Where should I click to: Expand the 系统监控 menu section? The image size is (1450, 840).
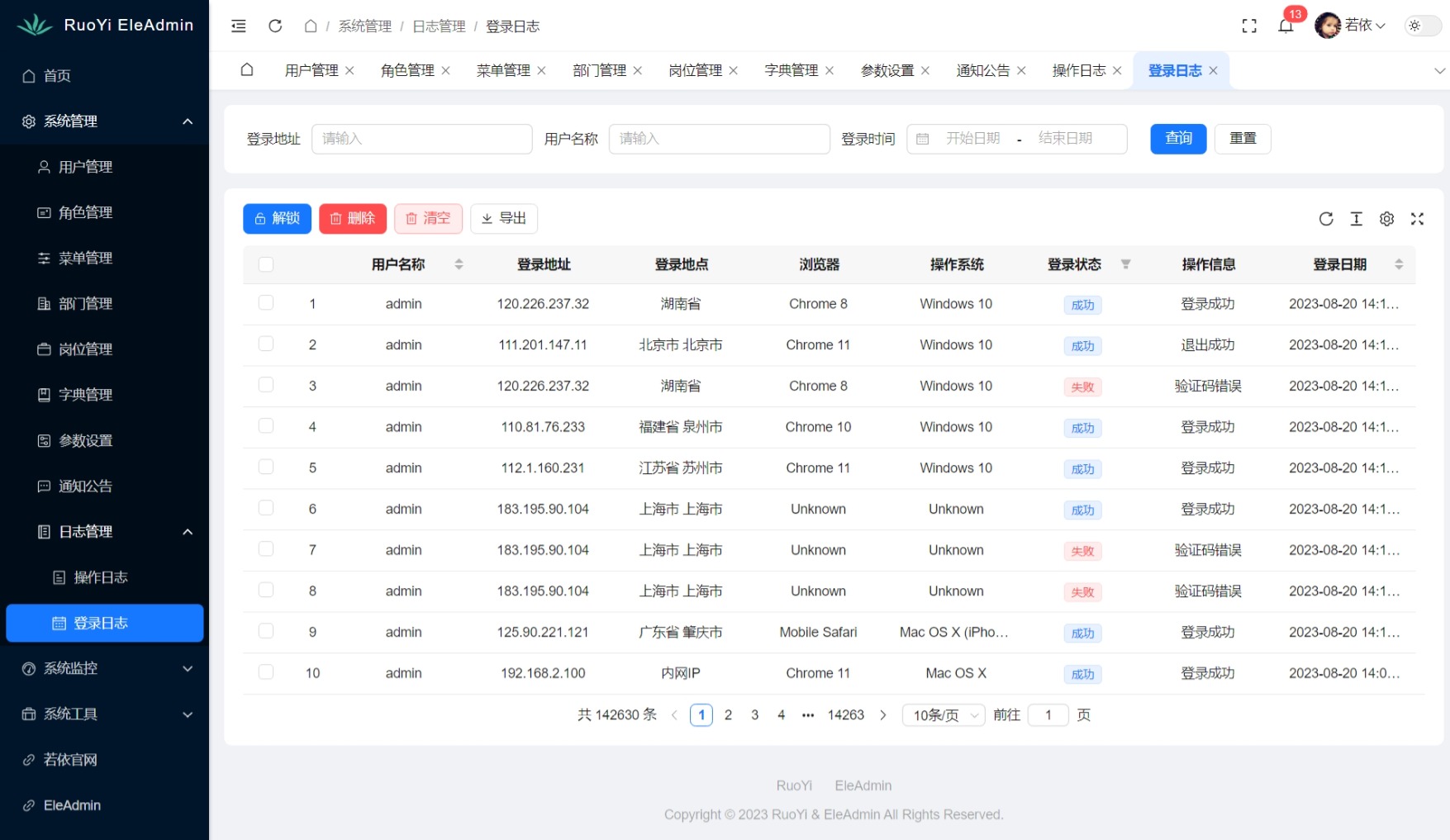(104, 668)
